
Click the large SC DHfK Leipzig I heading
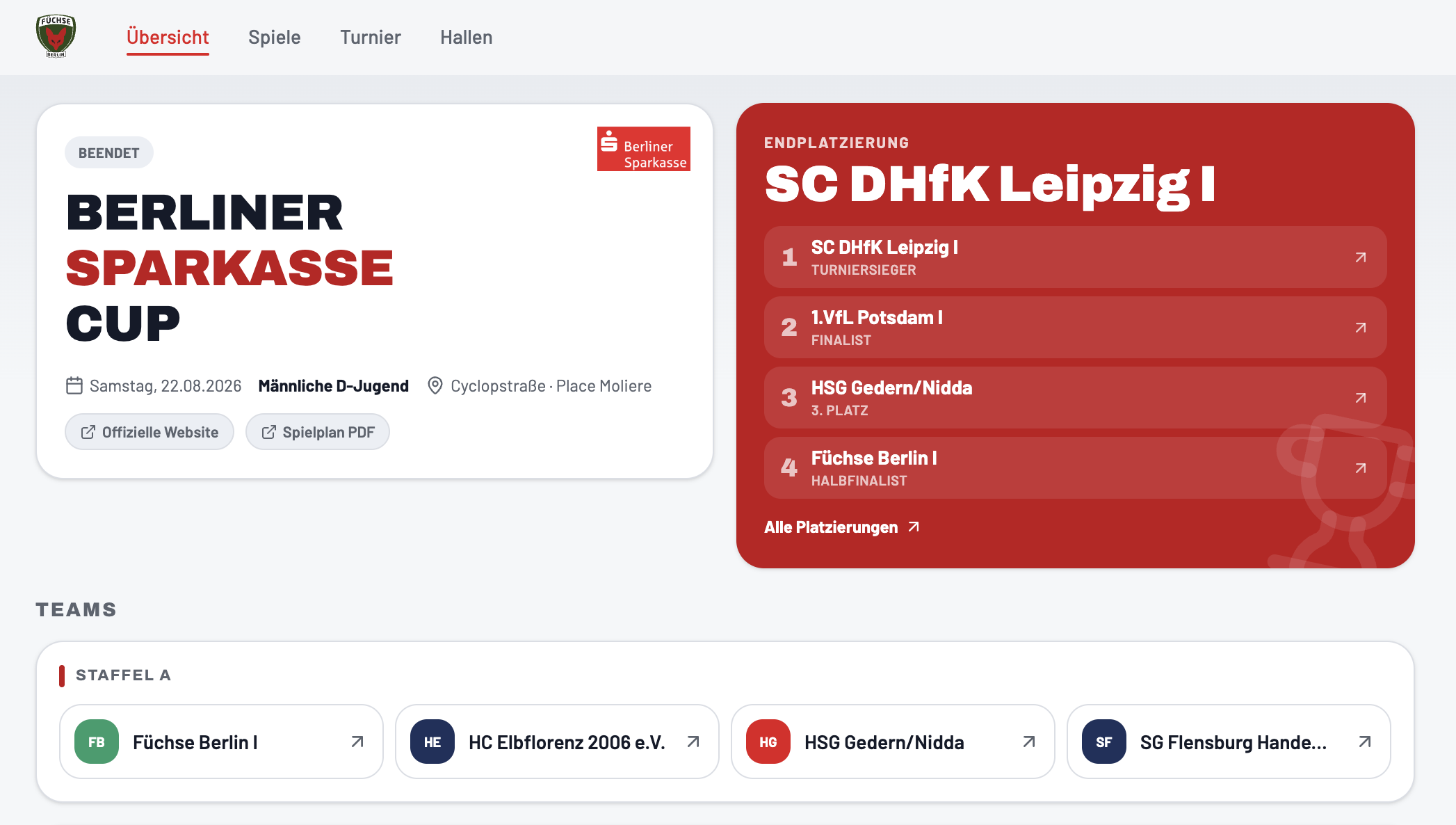coord(990,184)
